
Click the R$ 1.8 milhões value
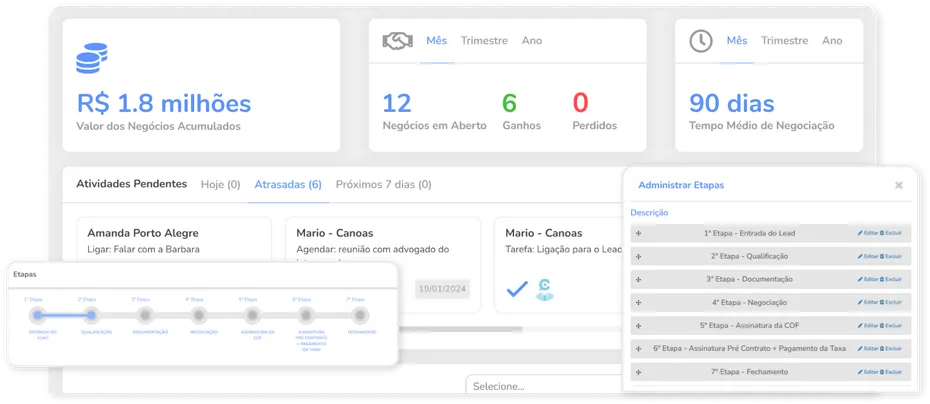(x=164, y=103)
